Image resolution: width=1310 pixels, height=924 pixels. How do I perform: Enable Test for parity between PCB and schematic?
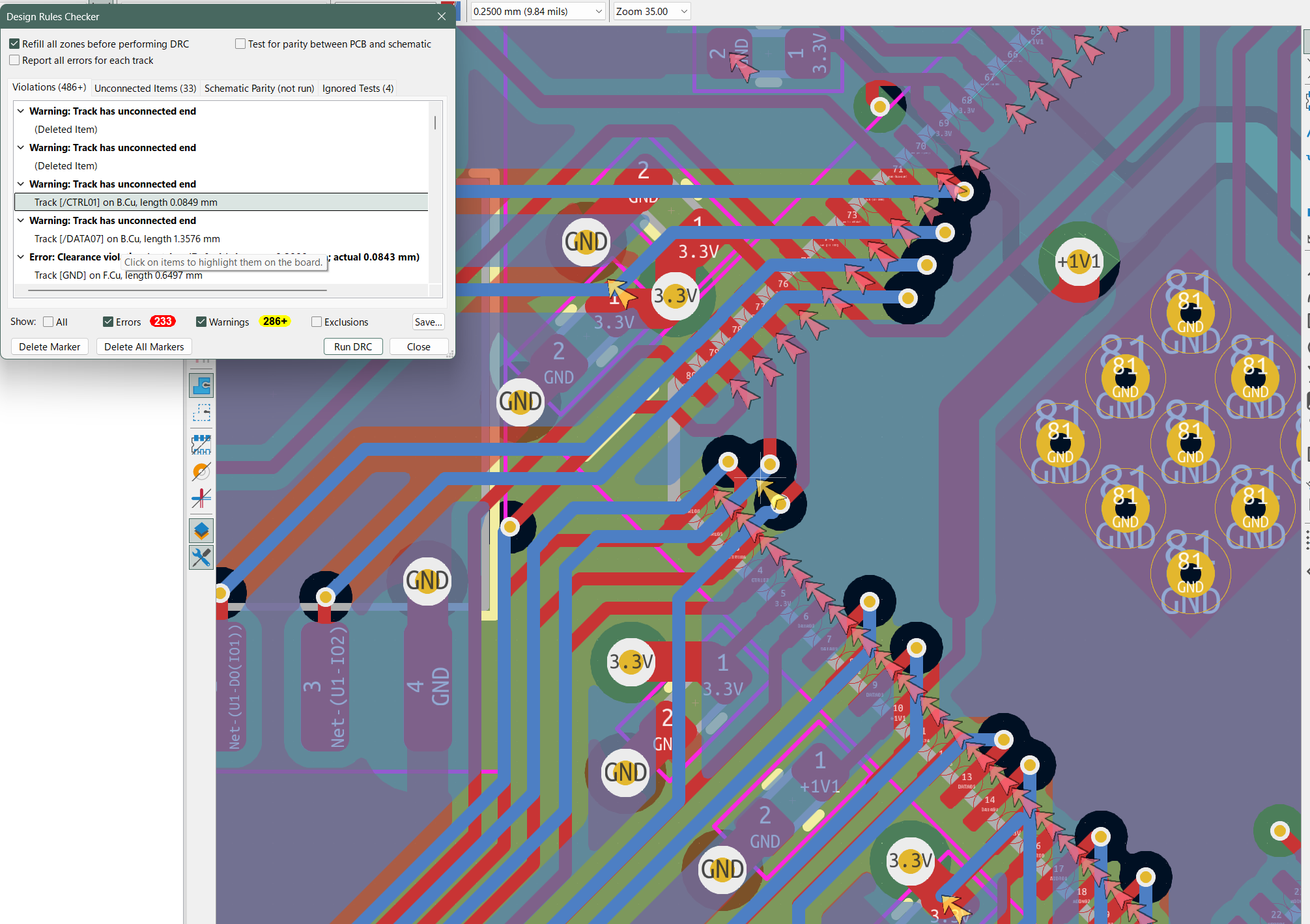[x=240, y=44]
